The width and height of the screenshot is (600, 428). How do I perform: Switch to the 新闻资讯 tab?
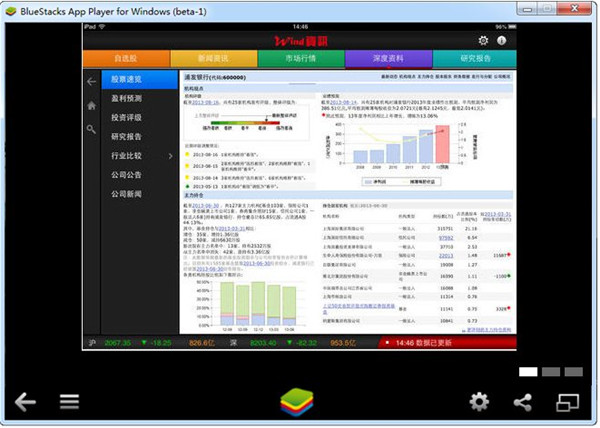coord(214,59)
